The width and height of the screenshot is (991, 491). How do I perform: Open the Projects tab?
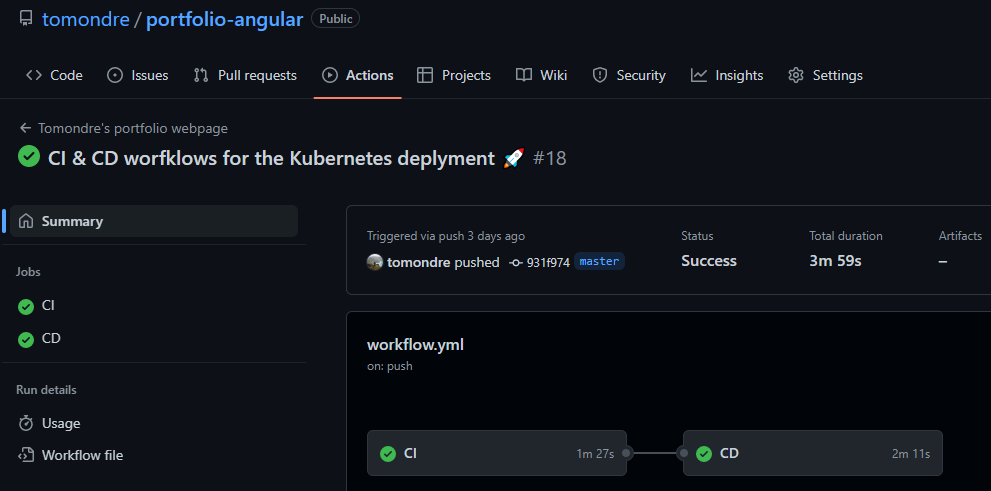[454, 75]
